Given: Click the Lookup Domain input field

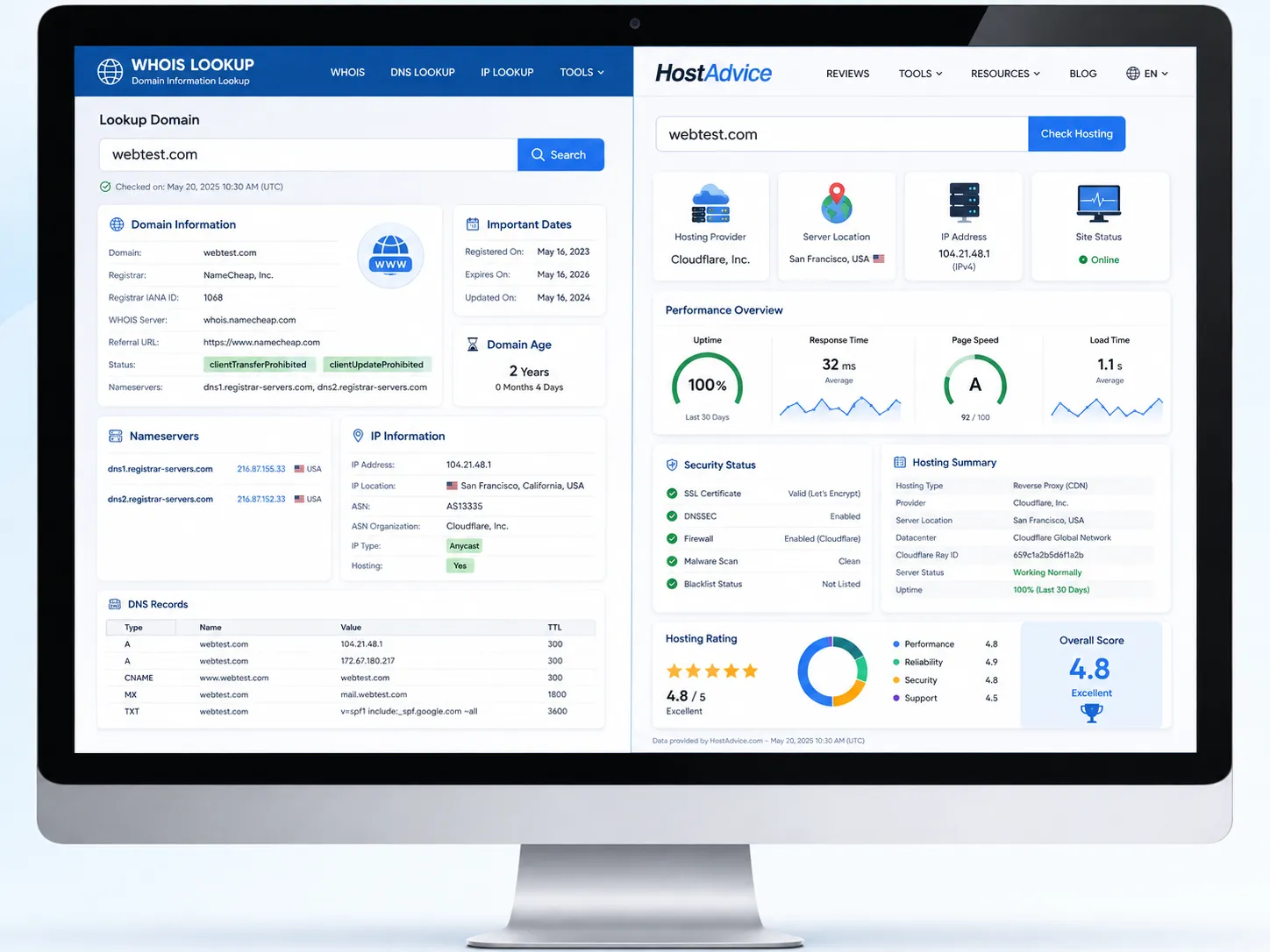Looking at the screenshot, I should 308,154.
